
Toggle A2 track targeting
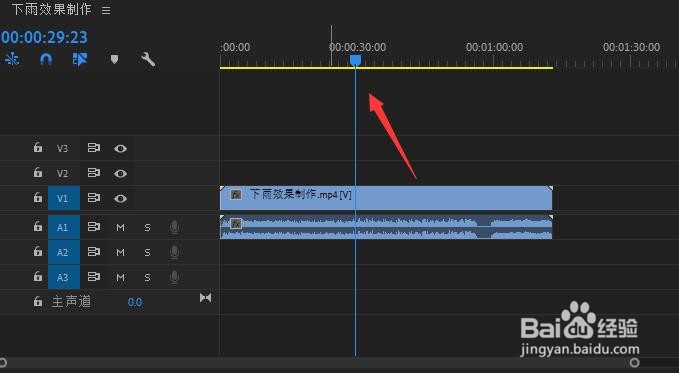[x=64, y=252]
